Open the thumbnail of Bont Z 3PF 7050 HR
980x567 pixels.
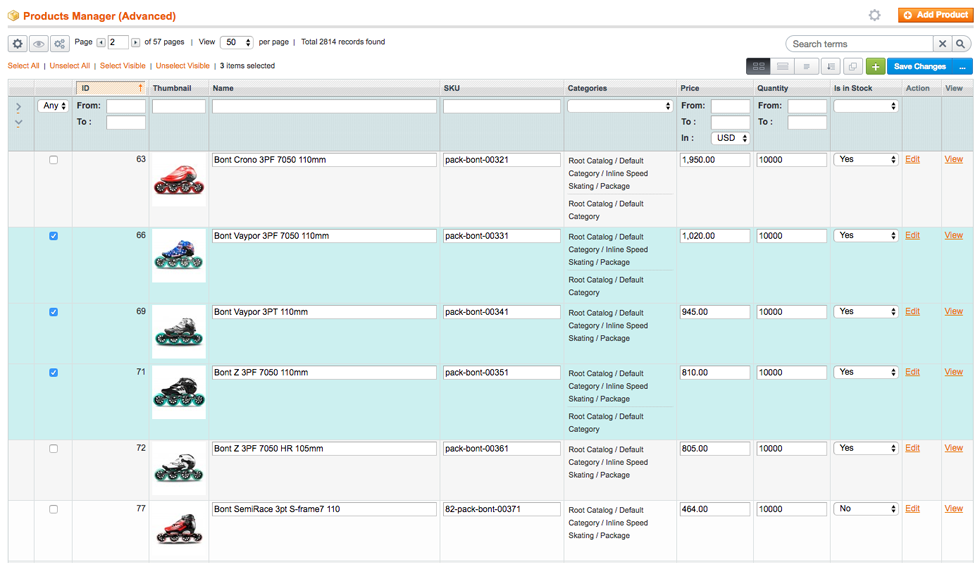(x=179, y=468)
